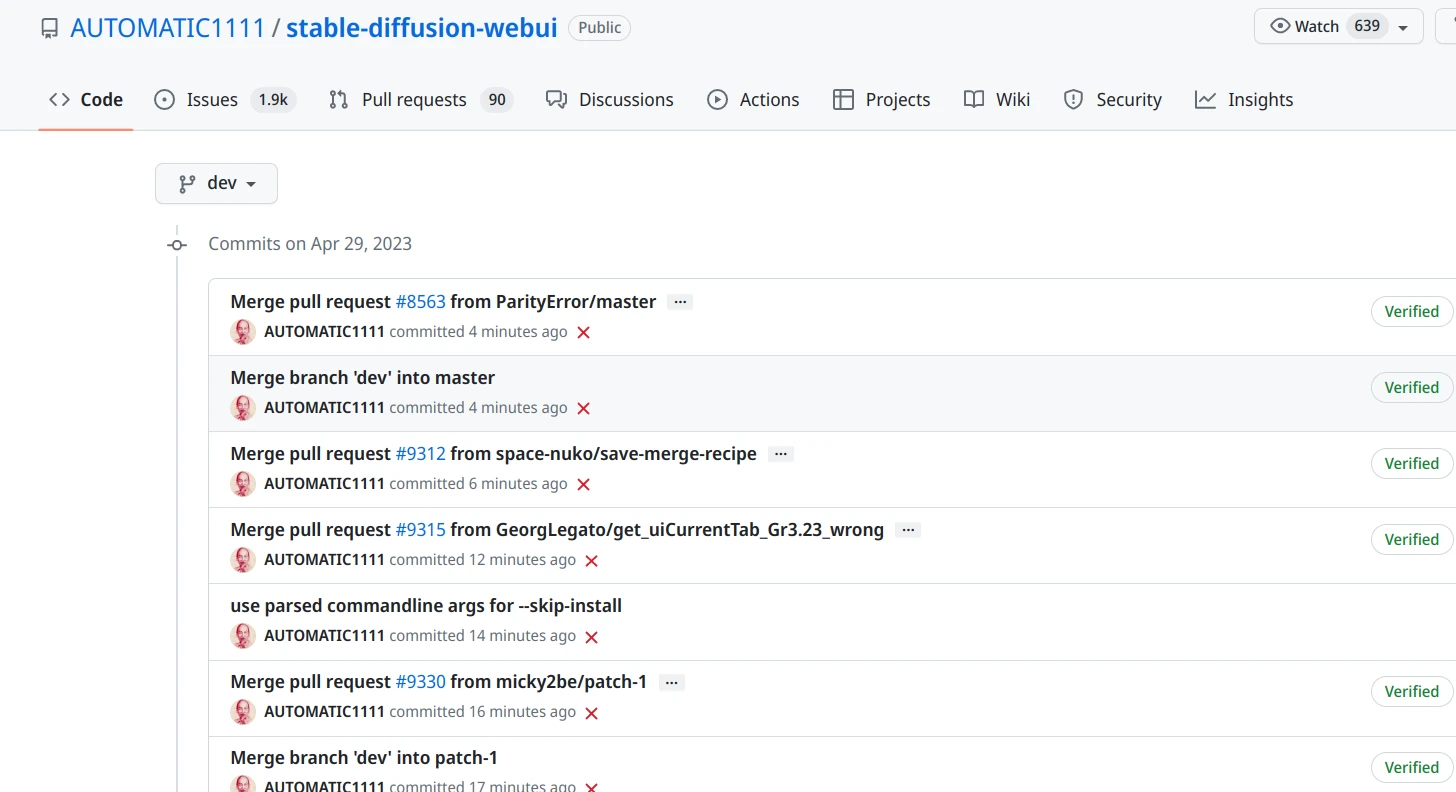Expand ellipsis details on the #9312 commit
Screen dimensions: 1456x792
(781, 454)
